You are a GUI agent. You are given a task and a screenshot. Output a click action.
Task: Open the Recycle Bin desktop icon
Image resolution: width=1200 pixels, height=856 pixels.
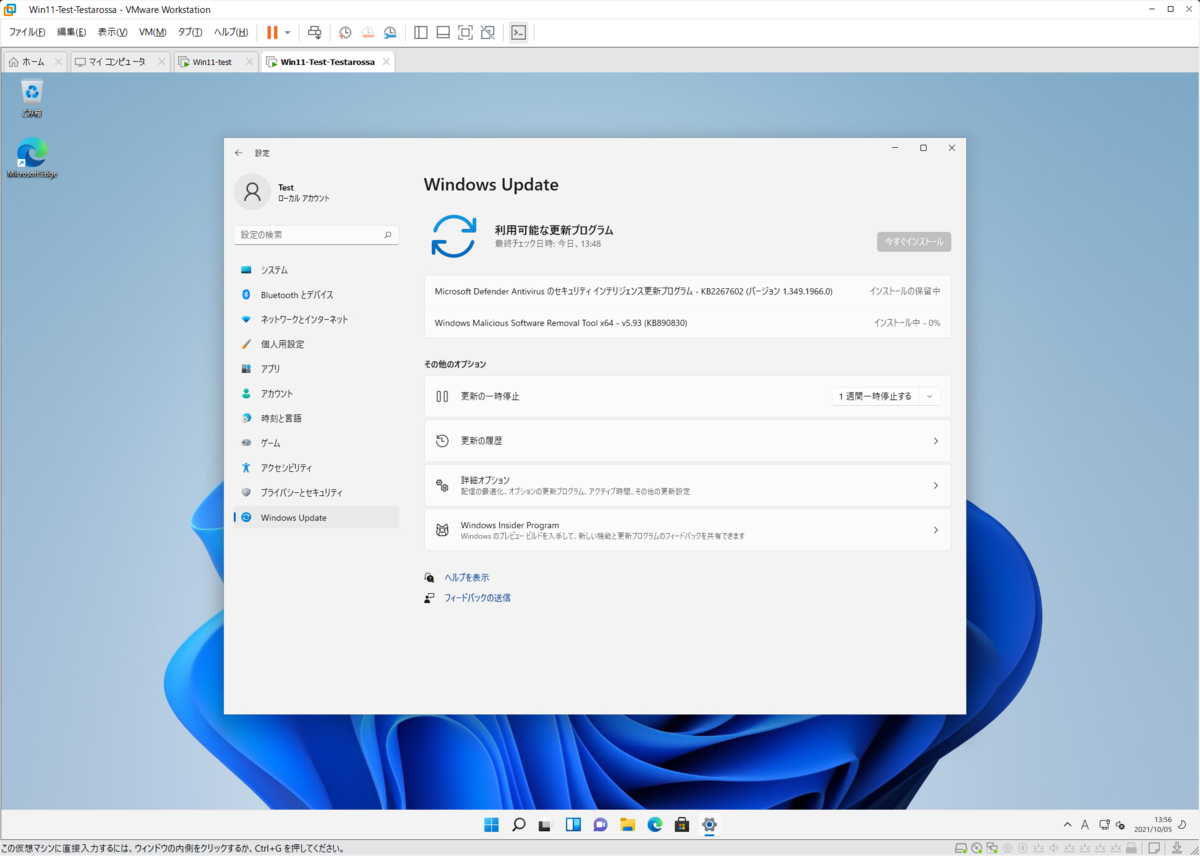(32, 100)
